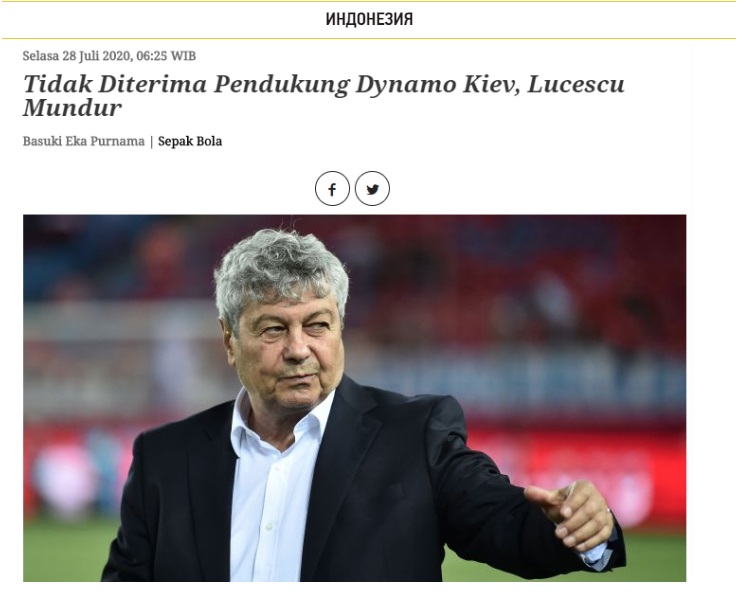749x604 pixels.
Task: Click the date Selasa 28 Juli 2020
Action: (x=76, y=56)
